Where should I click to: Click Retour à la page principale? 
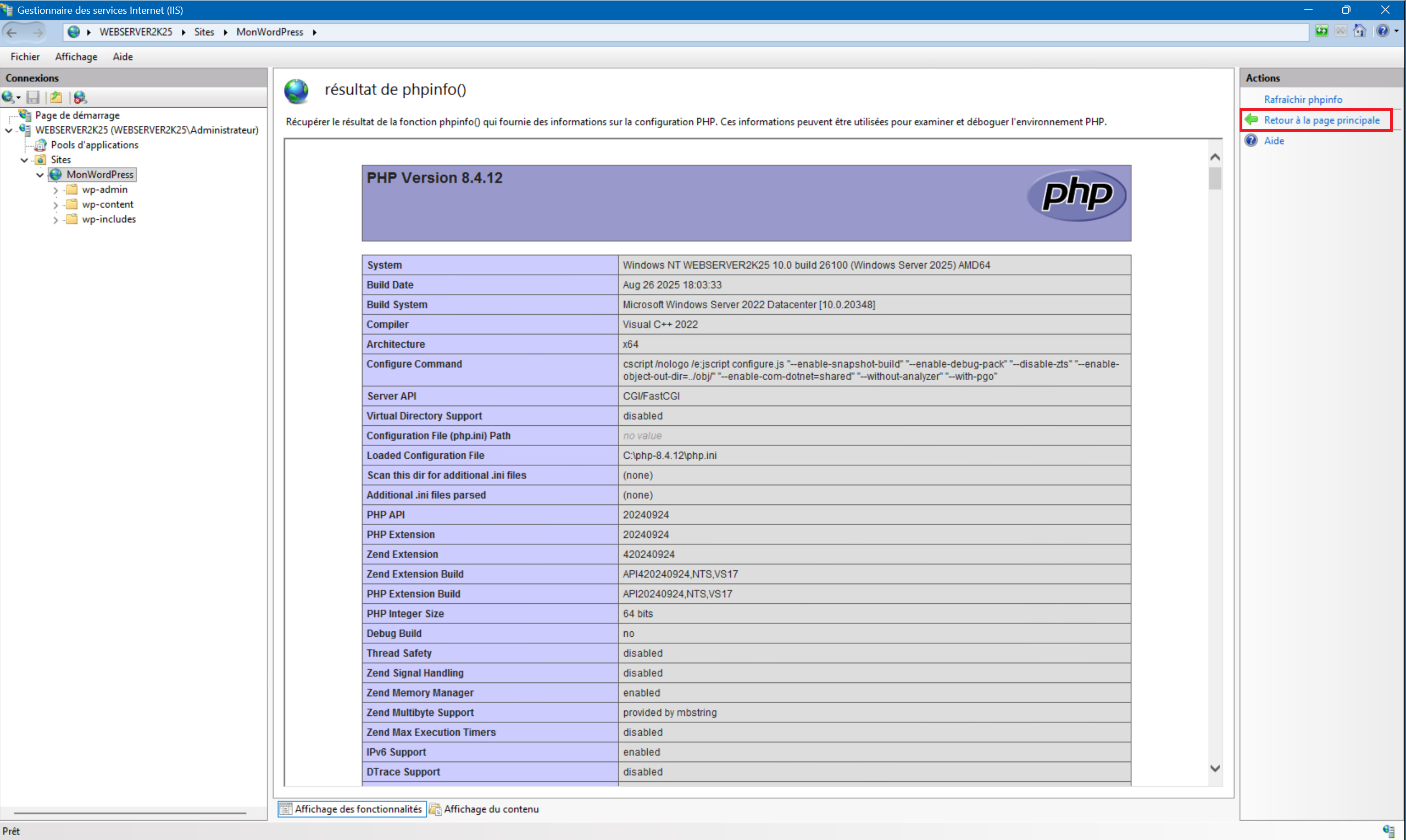click(x=1321, y=120)
